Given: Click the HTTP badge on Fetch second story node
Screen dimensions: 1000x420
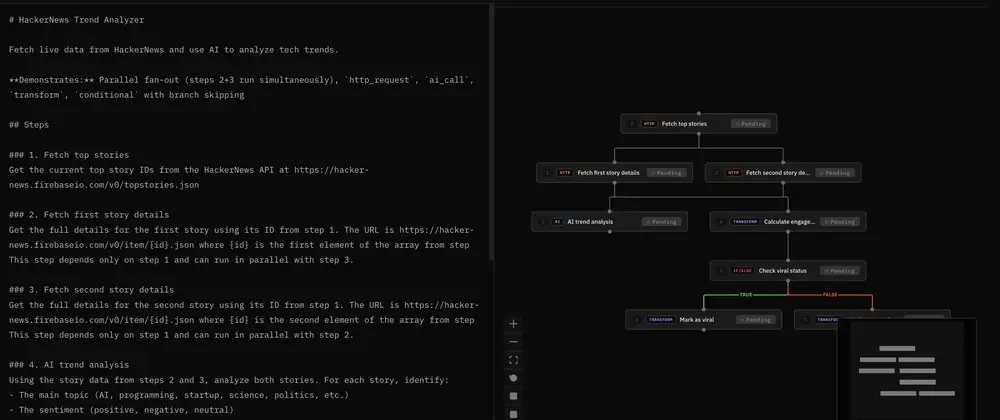Looking at the screenshot, I should point(733,173).
